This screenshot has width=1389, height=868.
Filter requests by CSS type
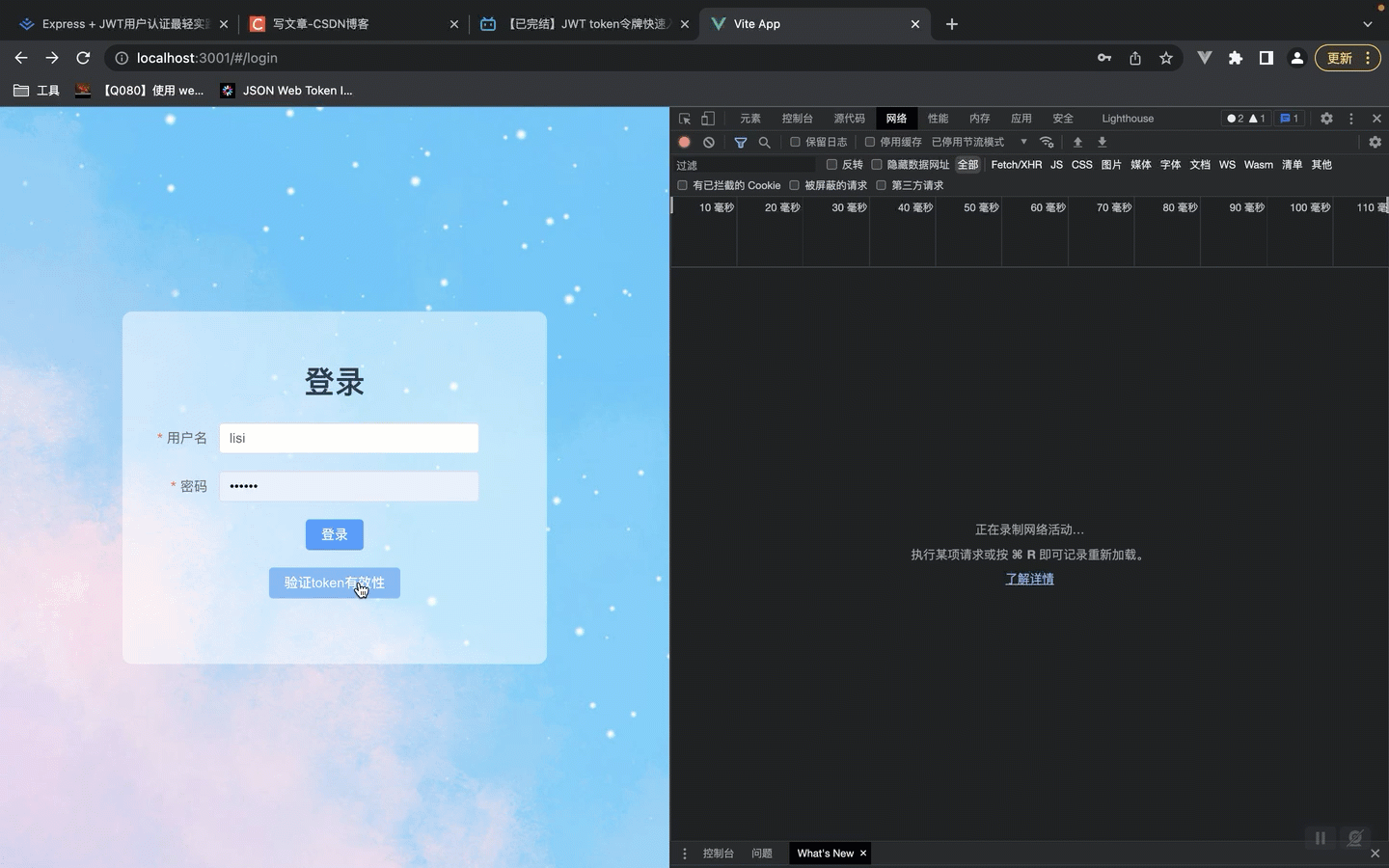[1082, 165]
